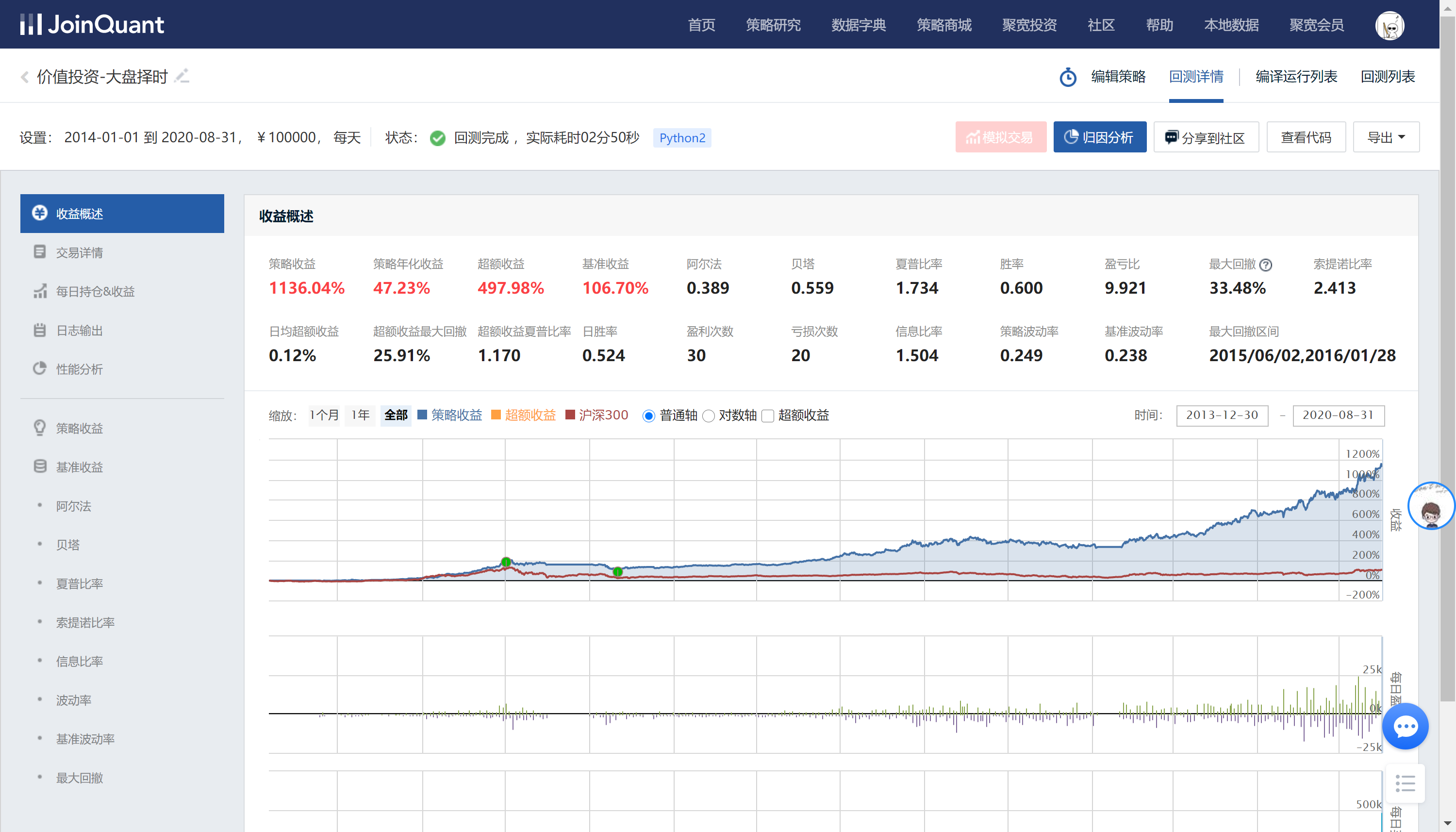Click the user avatar in the top navigation
Image resolution: width=1456 pixels, height=832 pixels.
[x=1389, y=25]
